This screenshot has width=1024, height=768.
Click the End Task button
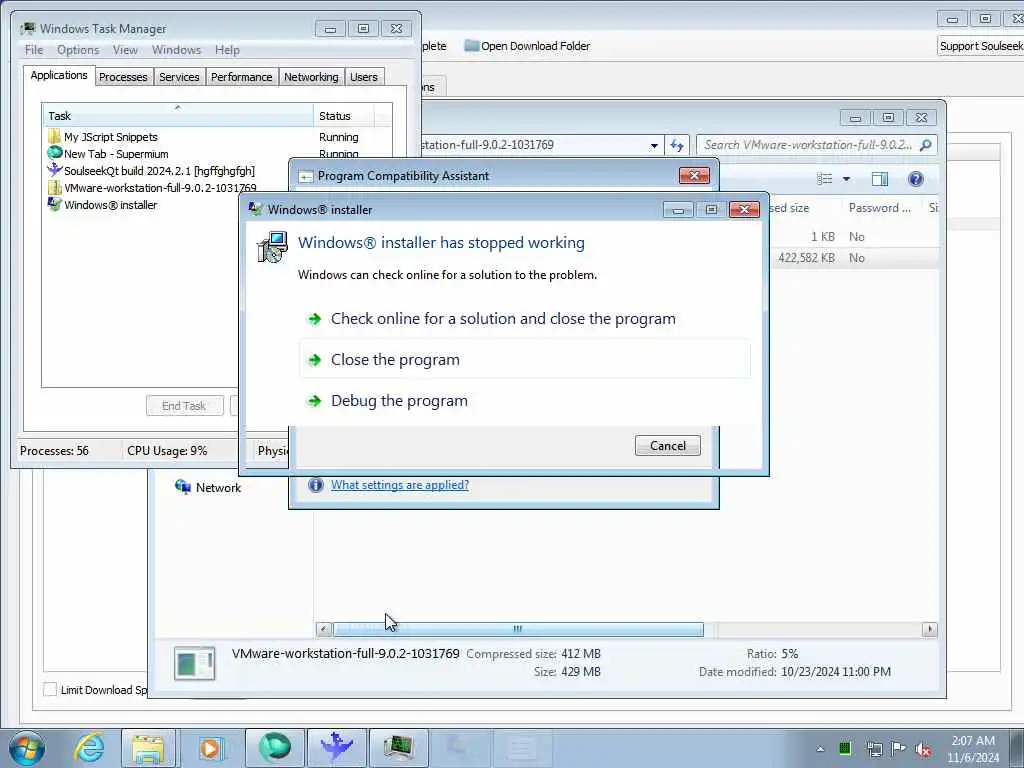pos(184,406)
